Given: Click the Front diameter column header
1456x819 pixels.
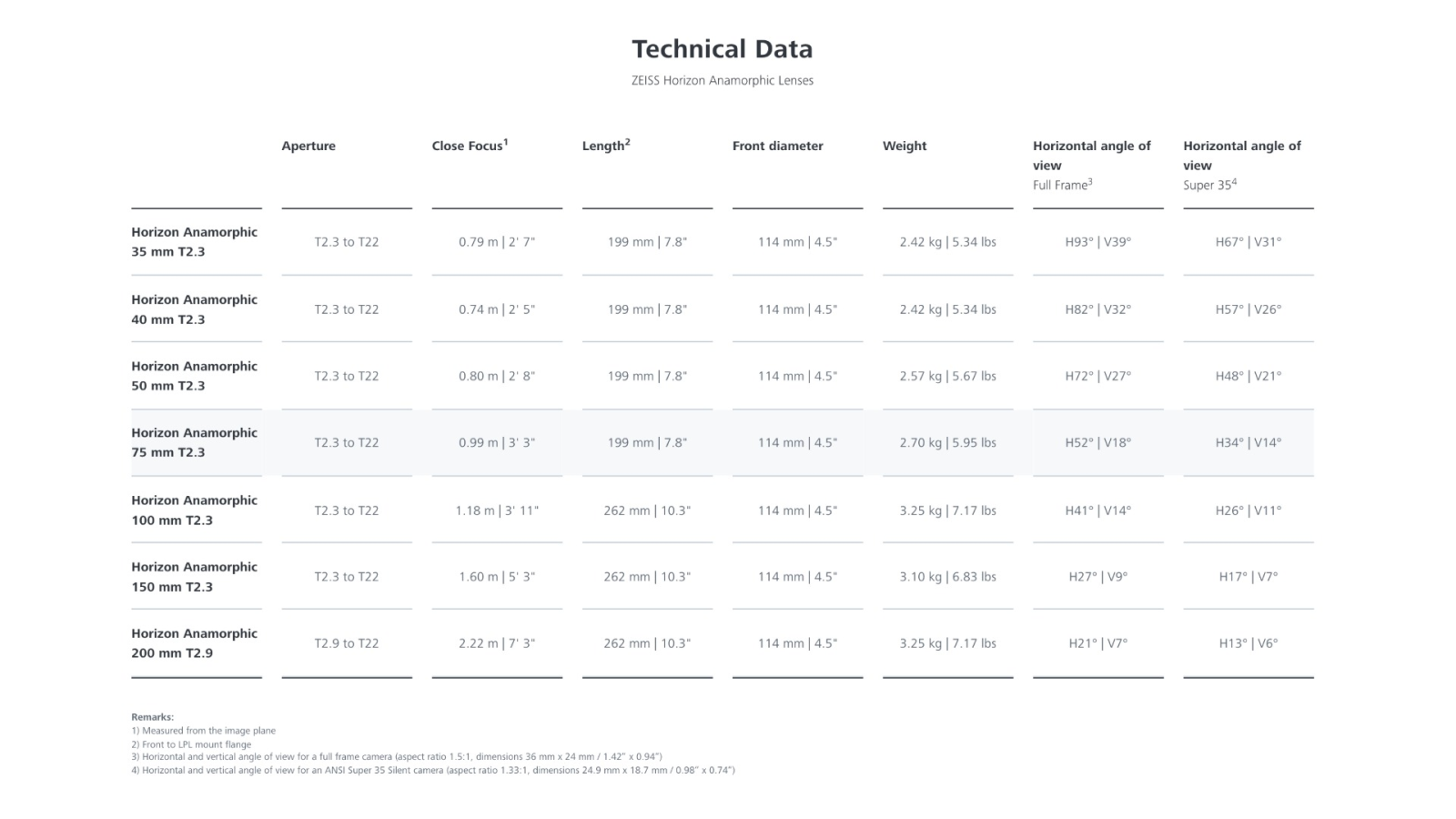Looking at the screenshot, I should pyautogui.click(x=778, y=146).
